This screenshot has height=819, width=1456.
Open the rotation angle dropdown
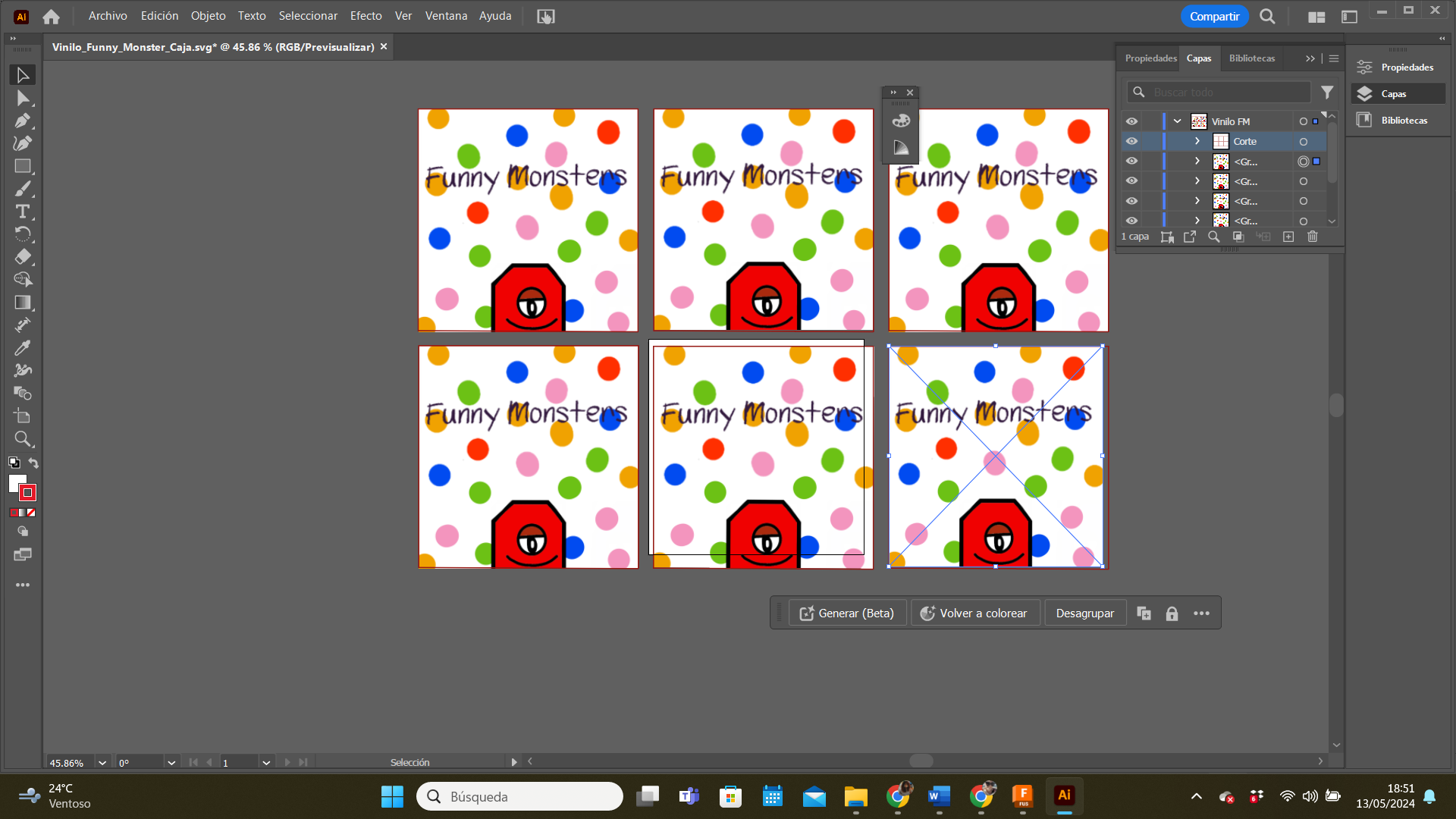click(x=171, y=763)
